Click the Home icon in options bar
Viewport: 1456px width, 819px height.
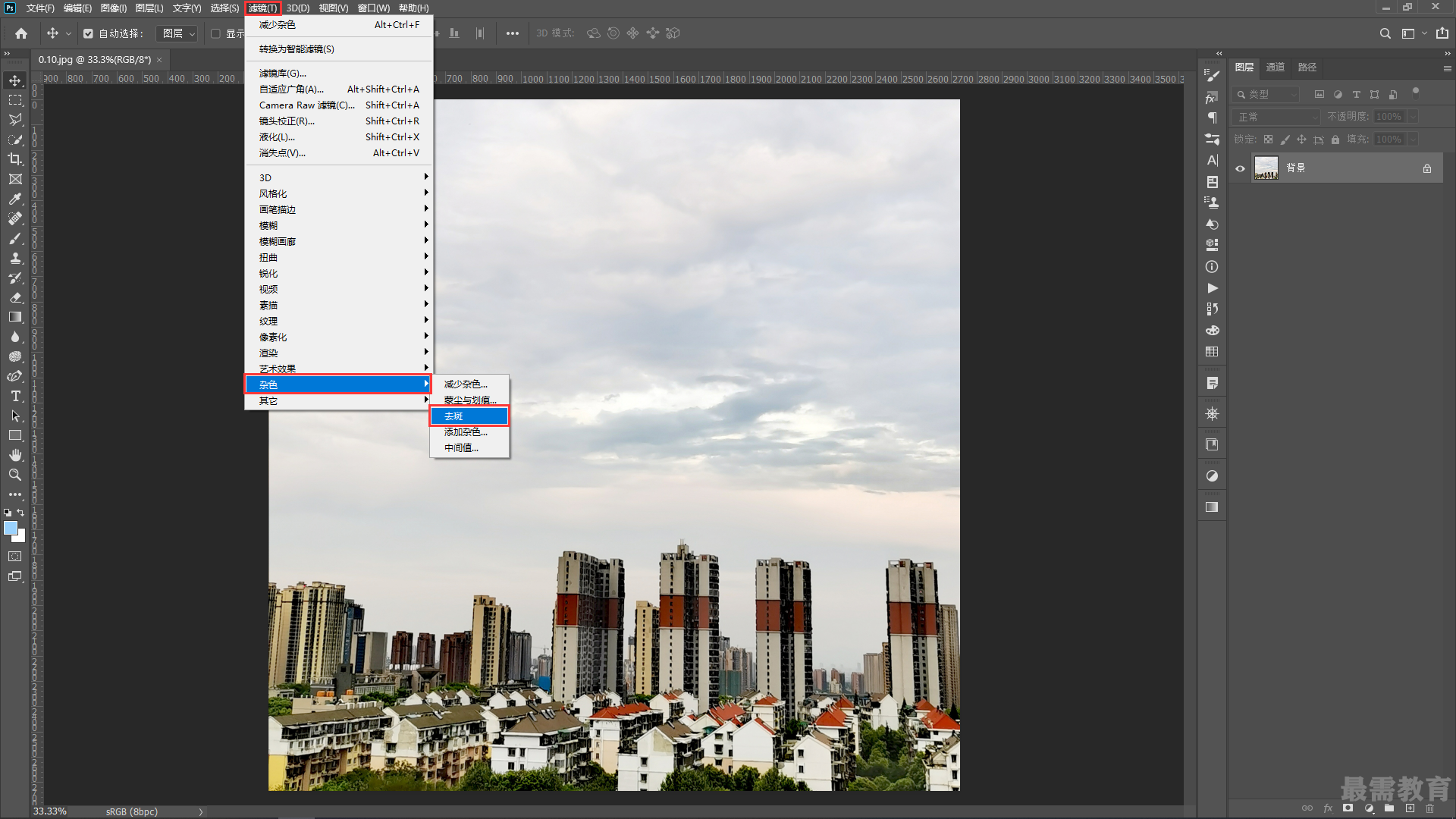point(21,33)
